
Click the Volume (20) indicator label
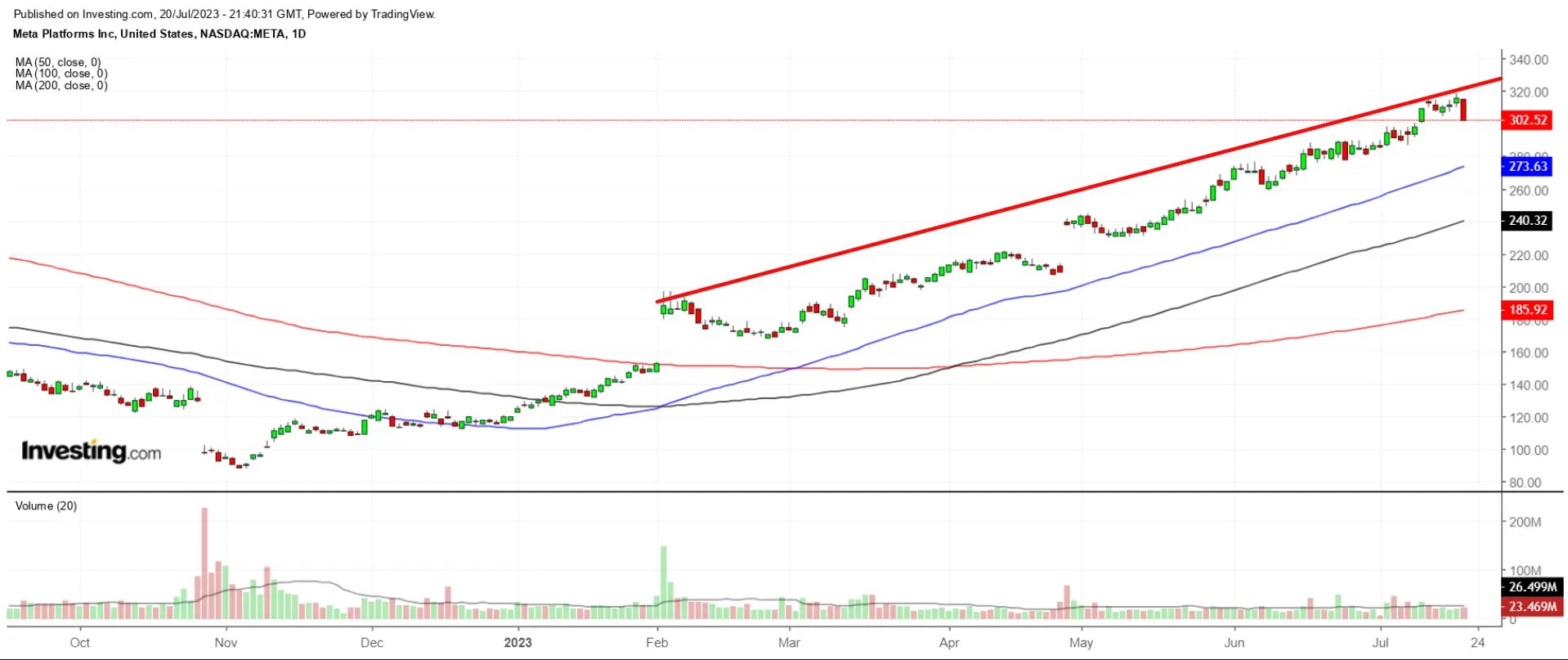tap(46, 506)
